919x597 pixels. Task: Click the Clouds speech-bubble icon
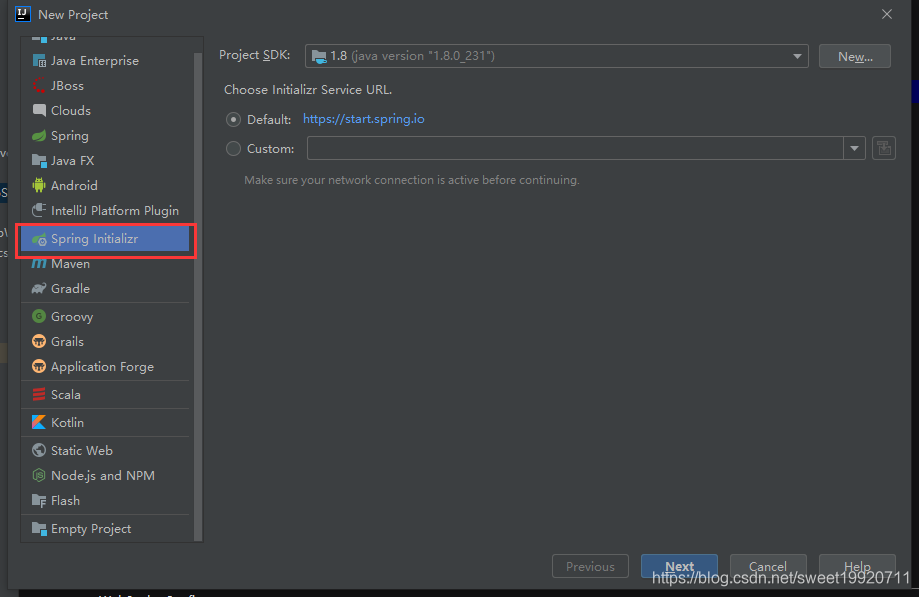click(39, 111)
